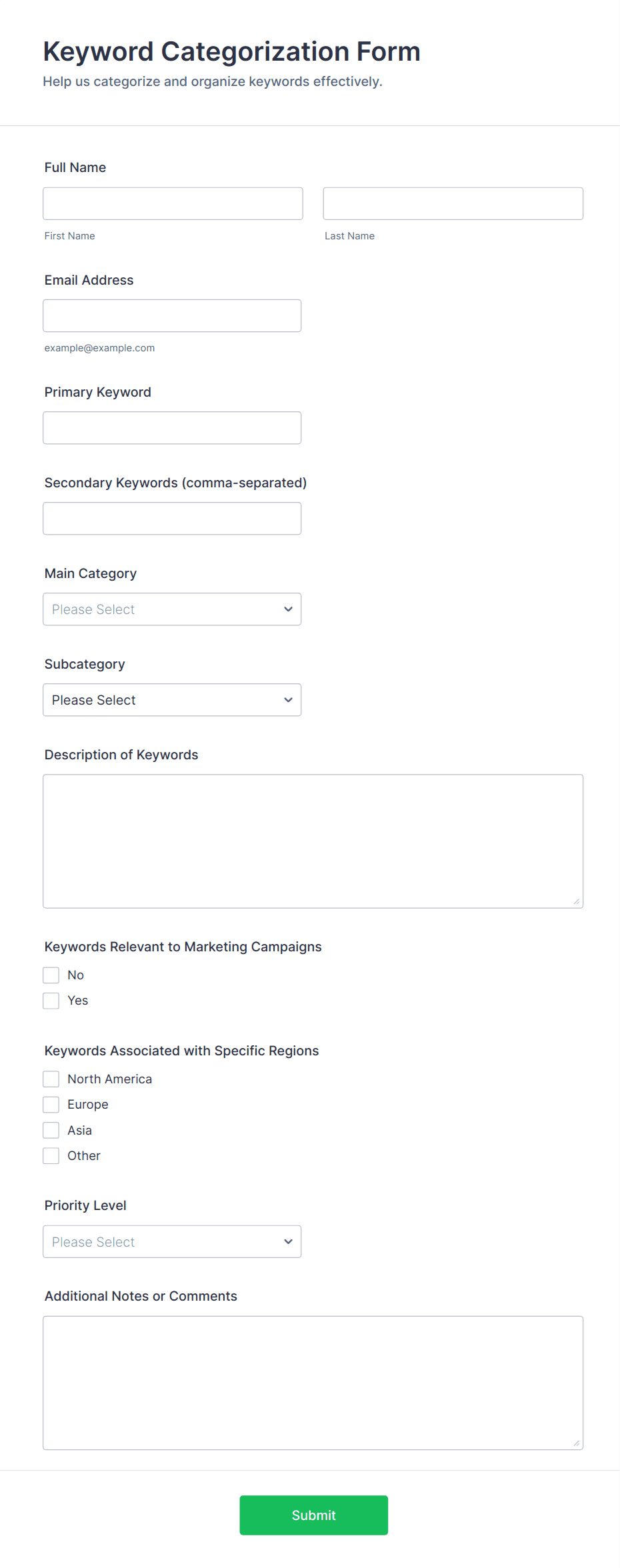Check the Asia region checkbox
The image size is (620, 1568).
(x=51, y=1130)
